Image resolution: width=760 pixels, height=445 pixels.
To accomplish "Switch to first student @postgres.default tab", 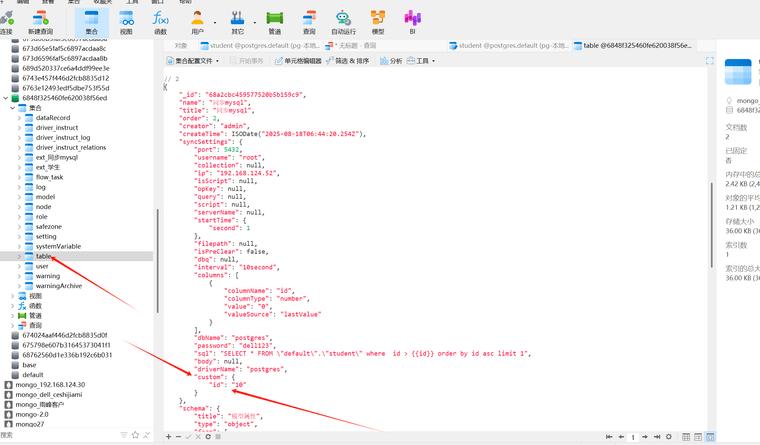I will (260, 46).
